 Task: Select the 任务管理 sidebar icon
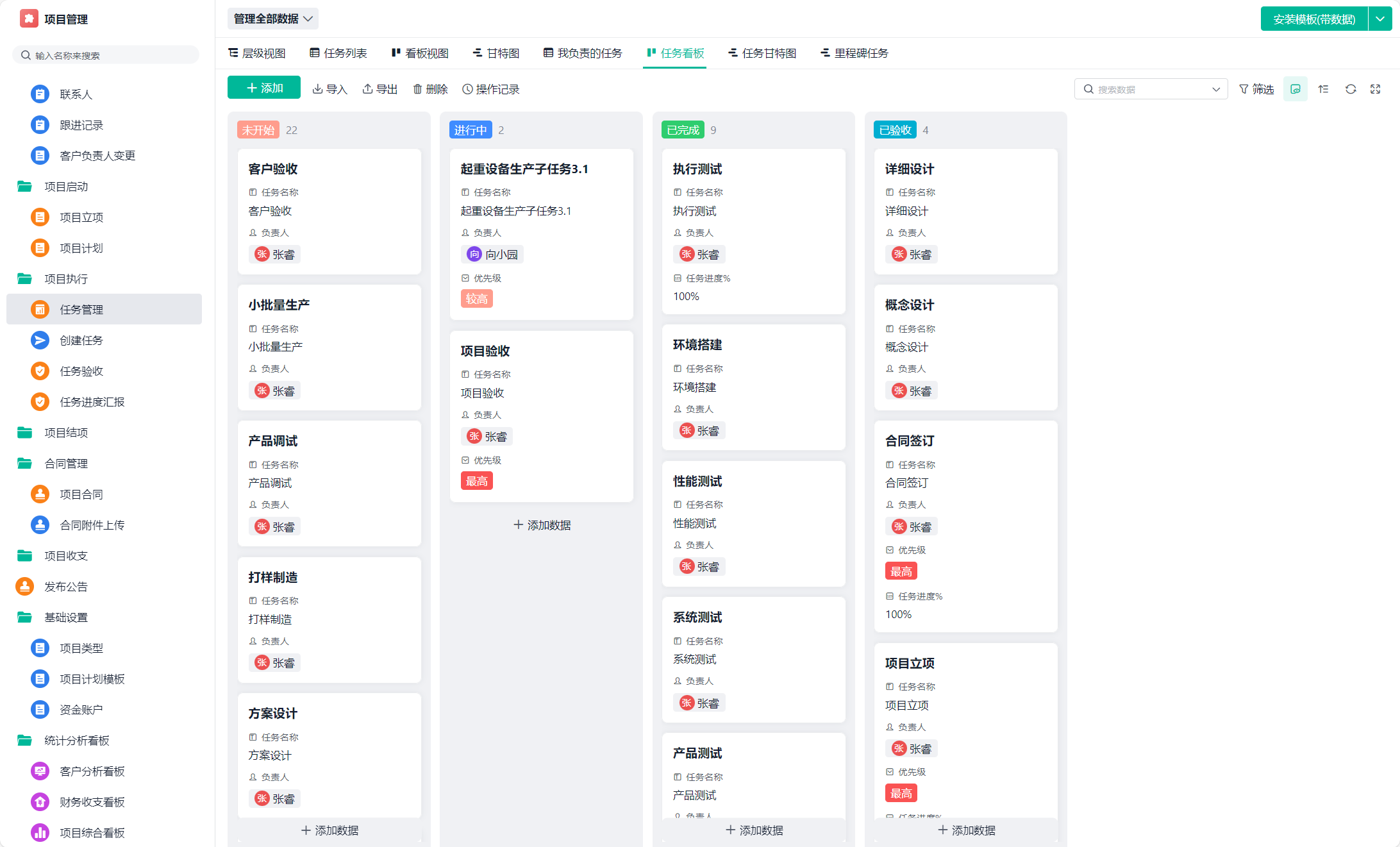40,310
